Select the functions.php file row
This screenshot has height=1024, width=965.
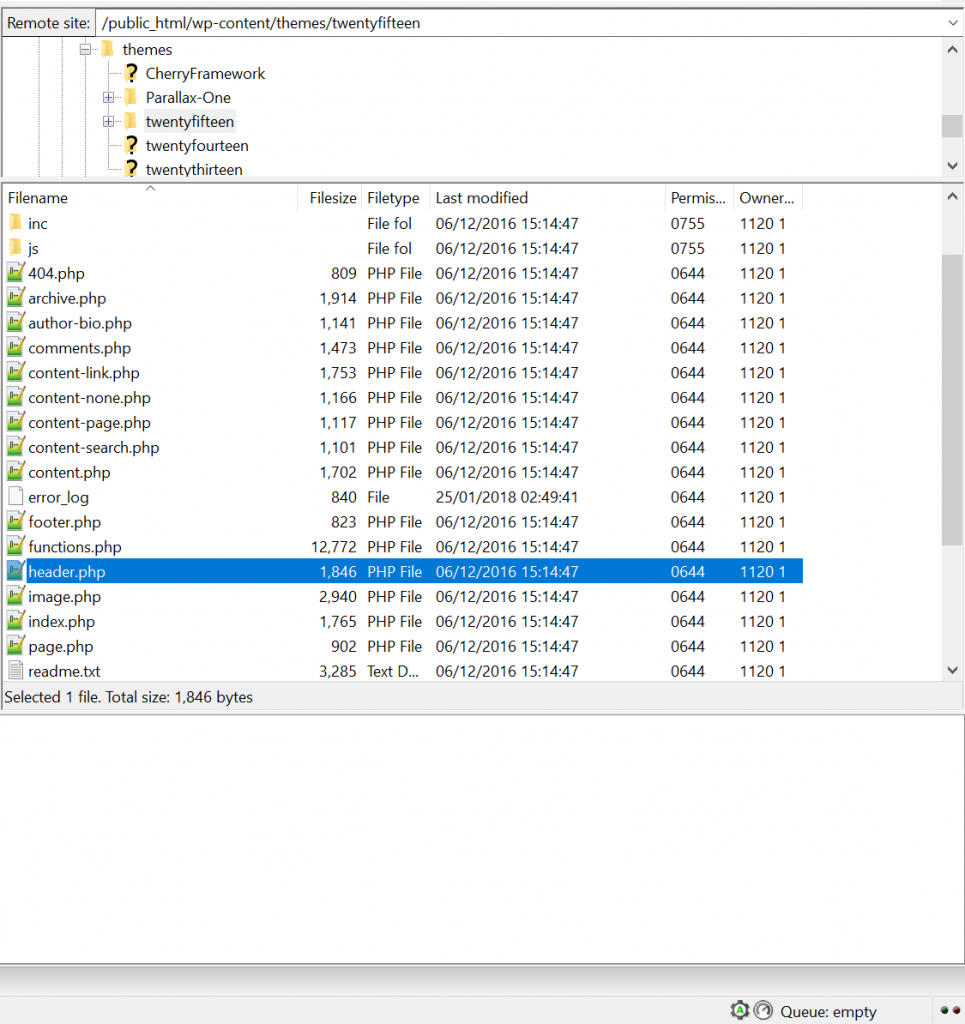(75, 547)
